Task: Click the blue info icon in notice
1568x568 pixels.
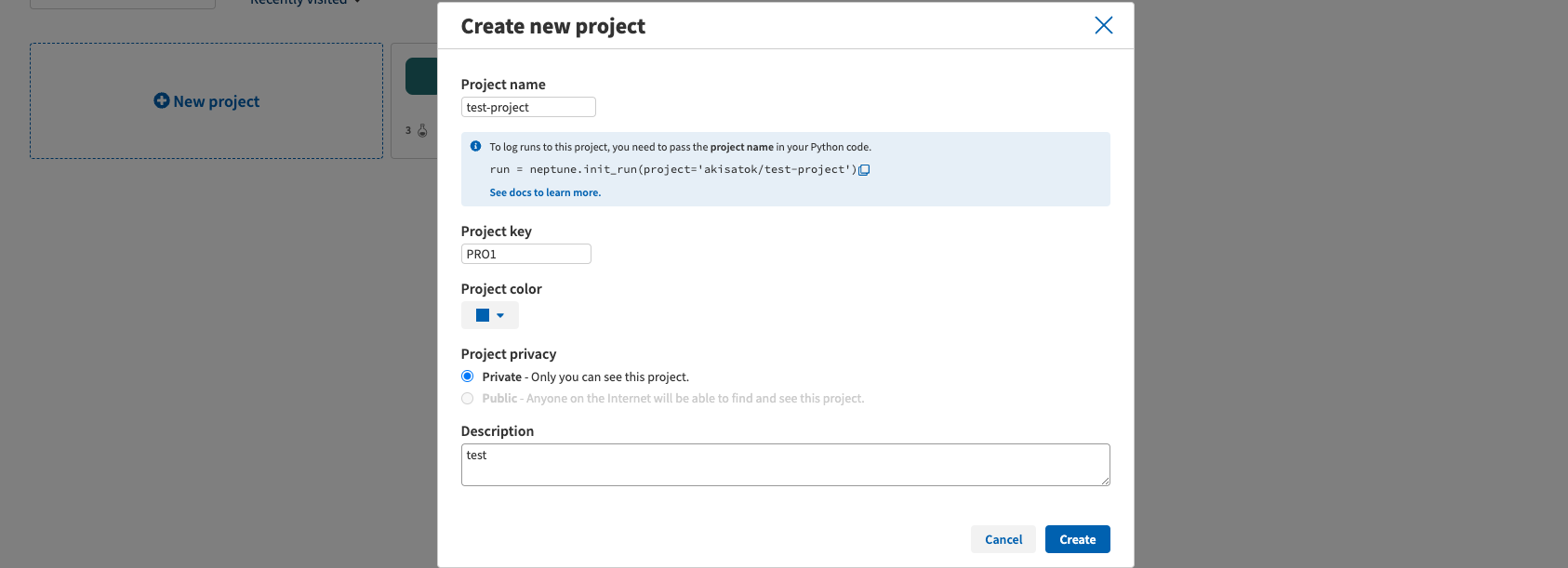Action: tap(475, 146)
